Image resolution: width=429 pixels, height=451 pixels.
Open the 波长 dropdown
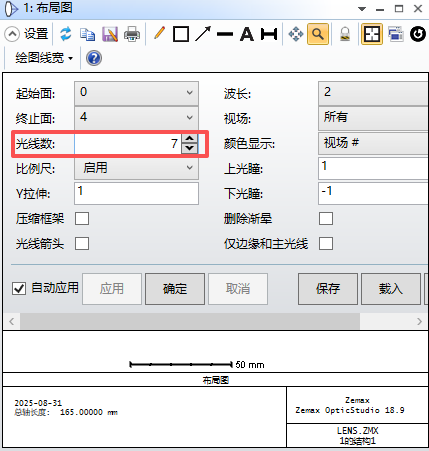[373, 93]
